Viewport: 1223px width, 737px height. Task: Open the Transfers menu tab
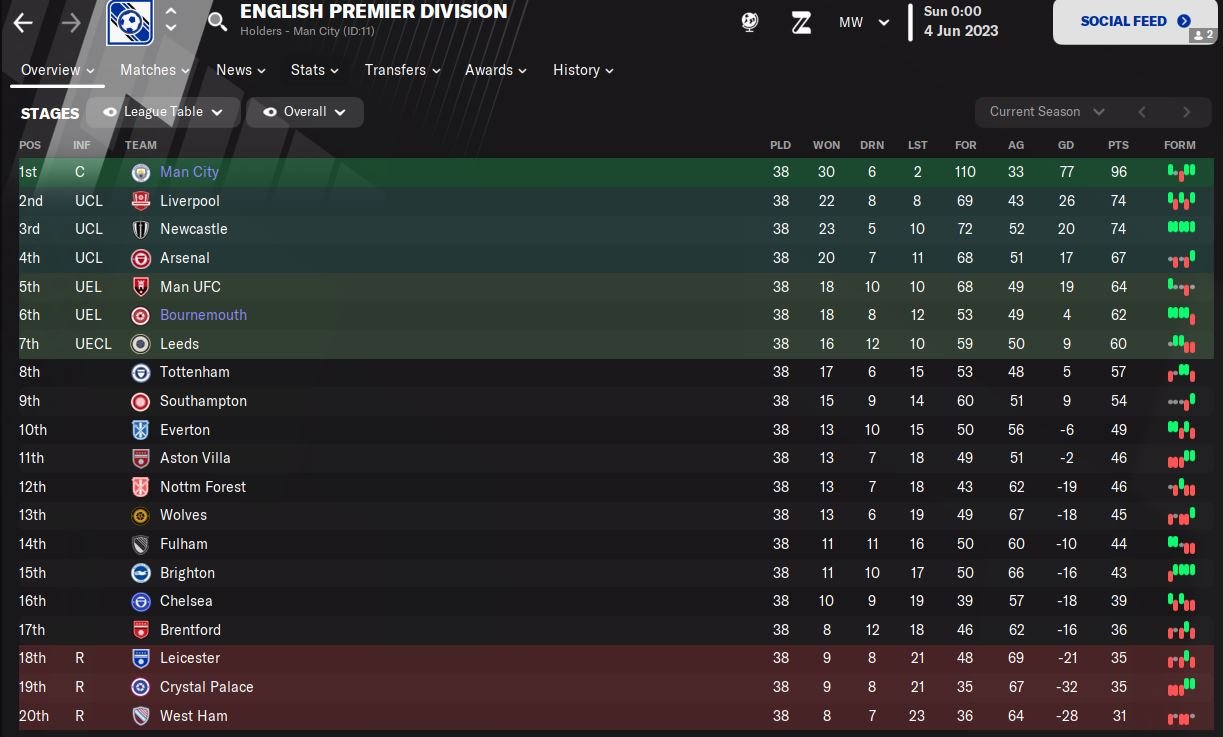click(x=402, y=70)
